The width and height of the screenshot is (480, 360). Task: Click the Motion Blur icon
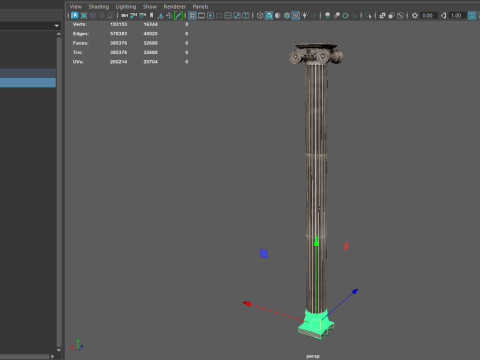click(x=337, y=15)
